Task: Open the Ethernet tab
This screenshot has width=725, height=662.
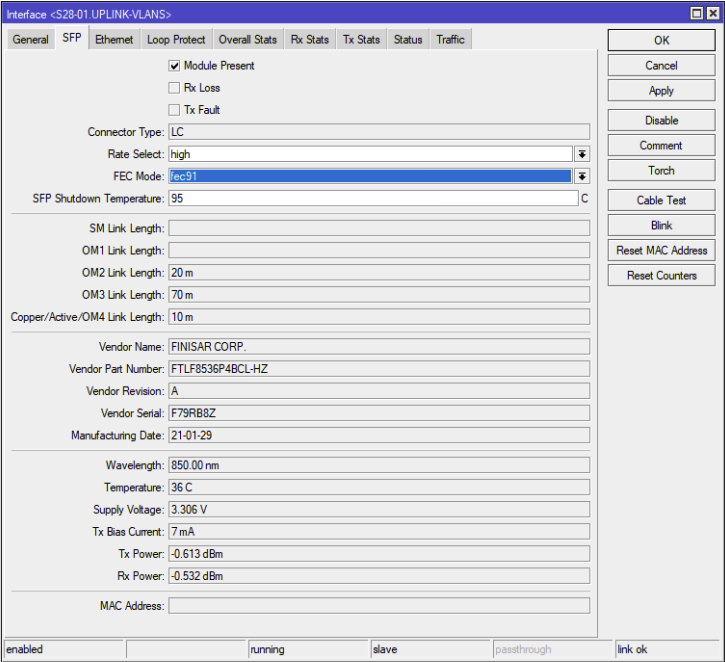Action: tap(114, 40)
